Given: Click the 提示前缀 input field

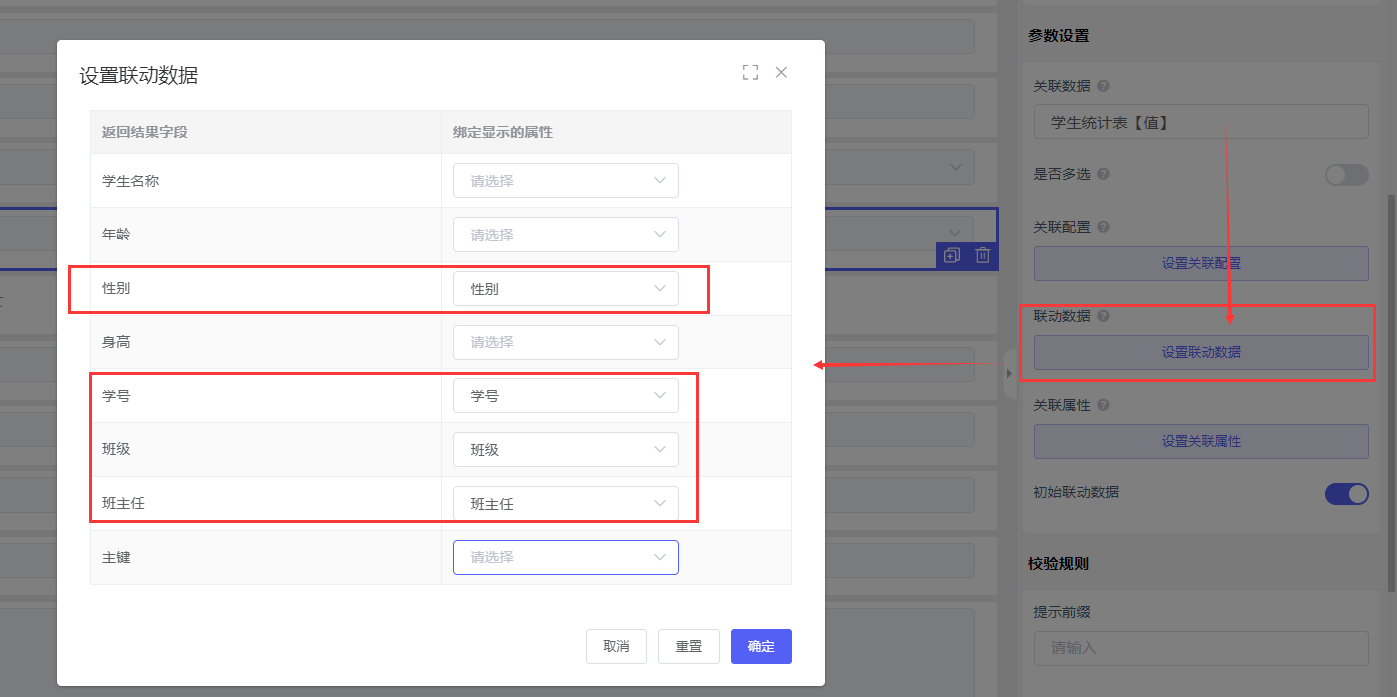Looking at the screenshot, I should (x=1200, y=648).
